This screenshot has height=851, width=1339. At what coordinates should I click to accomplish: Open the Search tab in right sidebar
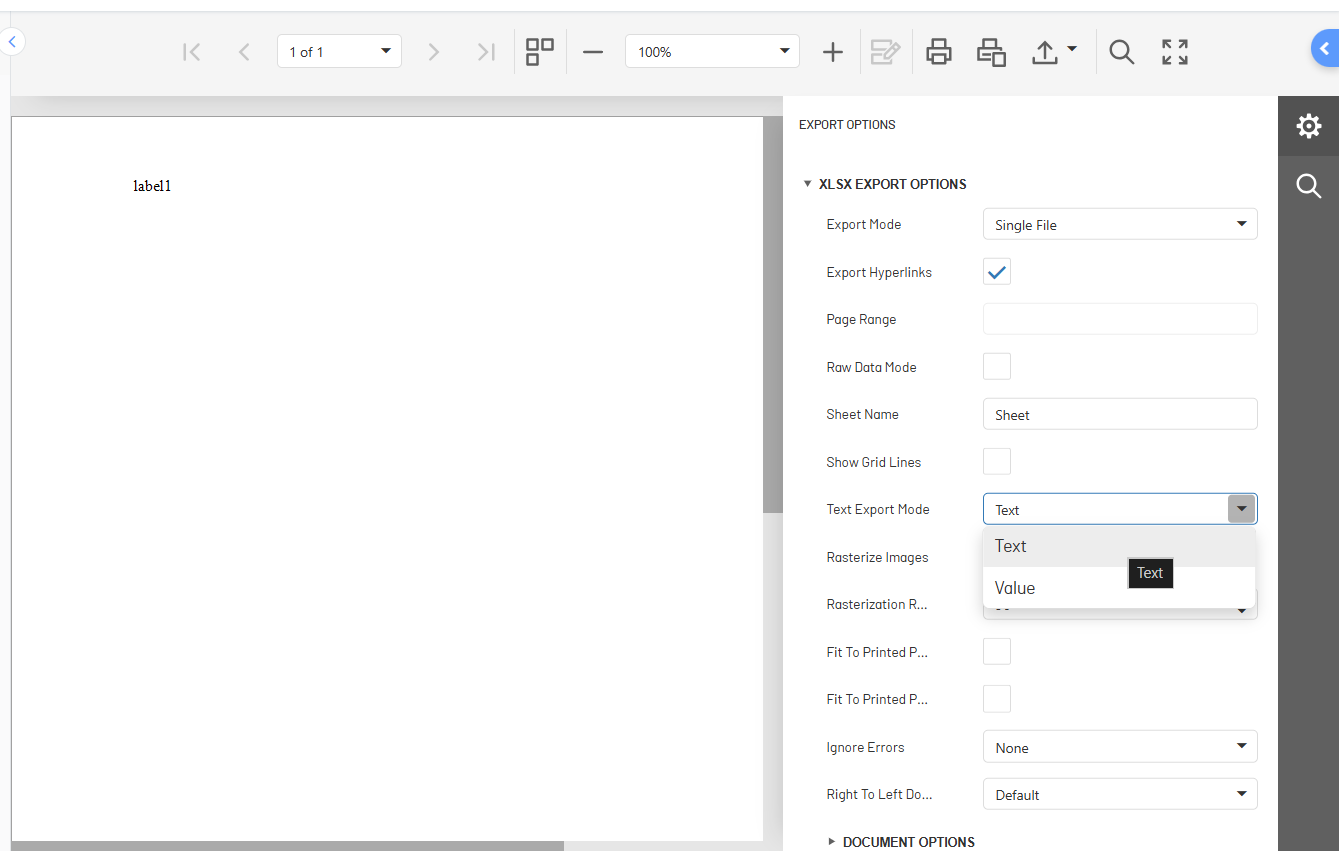[1308, 186]
